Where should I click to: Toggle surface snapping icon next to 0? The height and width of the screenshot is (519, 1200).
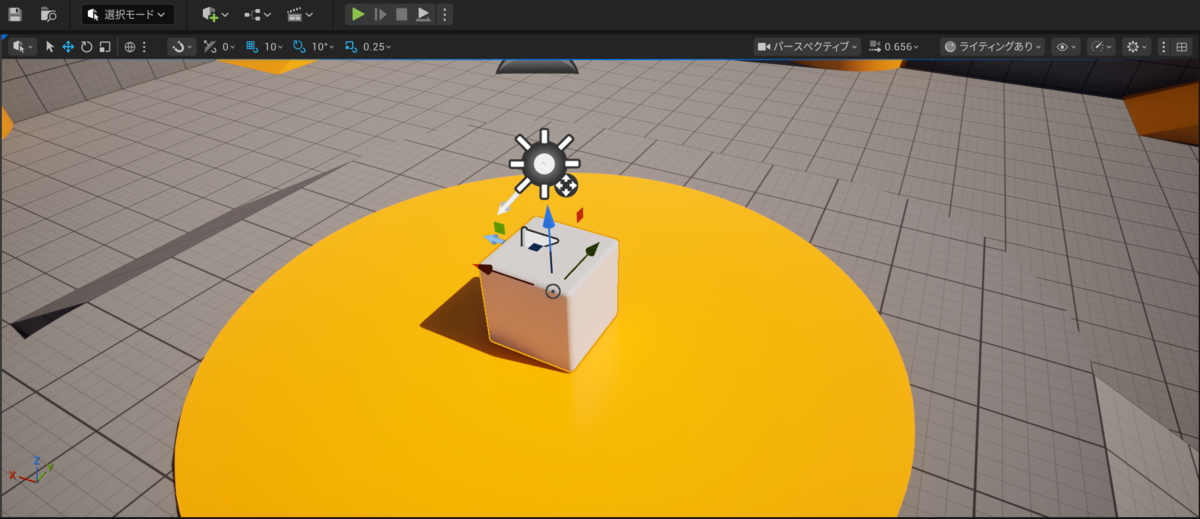click(210, 46)
